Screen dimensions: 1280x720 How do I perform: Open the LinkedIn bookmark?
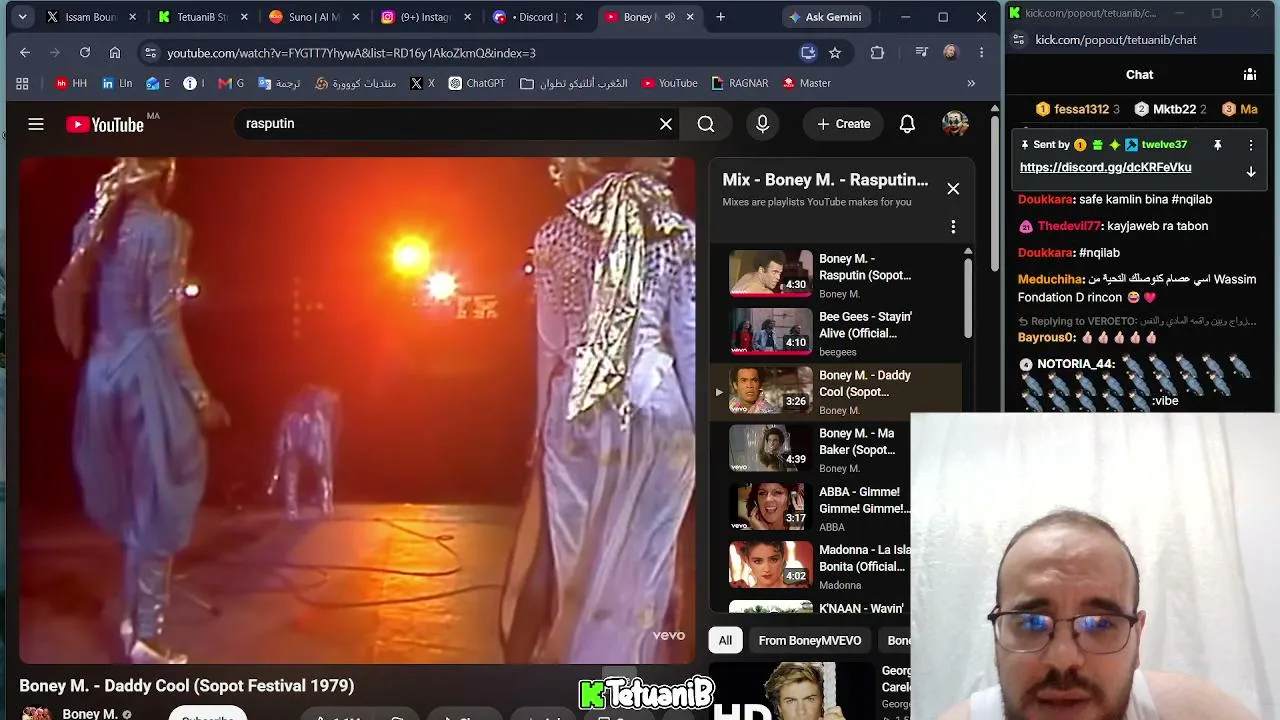pyautogui.click(x=117, y=84)
